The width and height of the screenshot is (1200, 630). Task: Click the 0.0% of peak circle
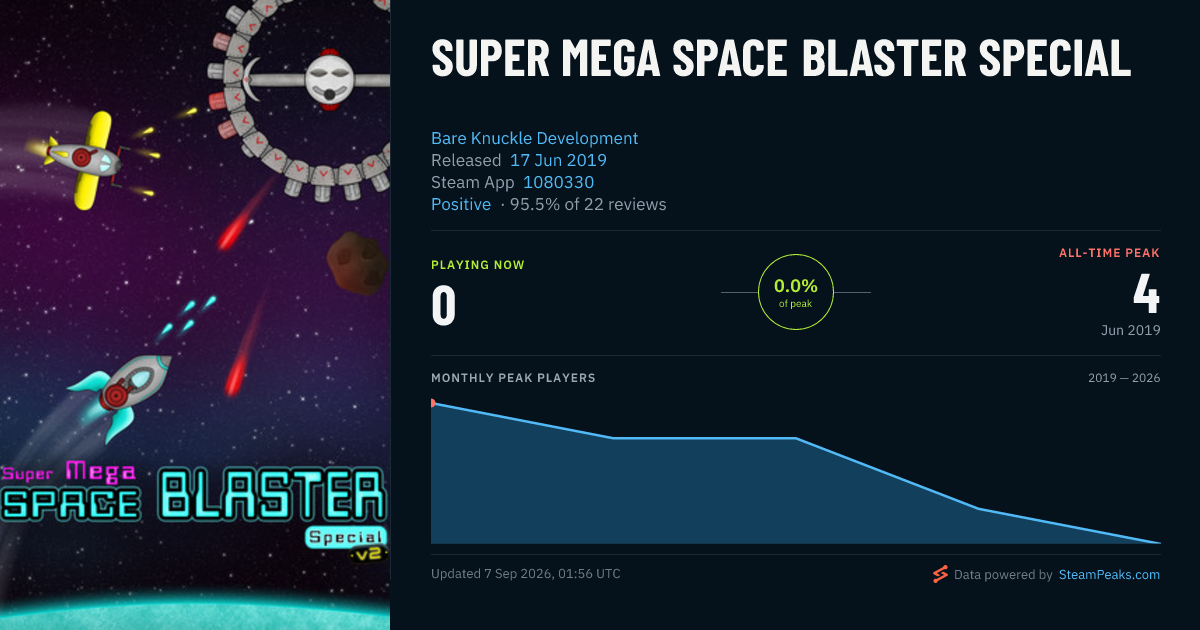click(x=796, y=292)
